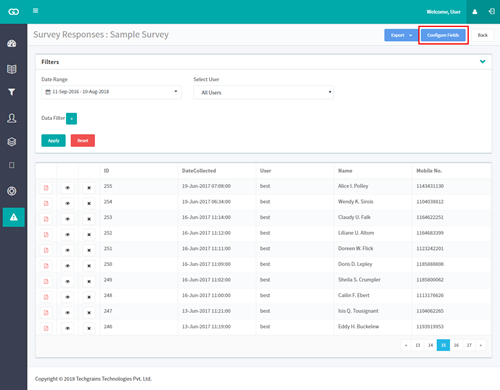View response 253 with the eye icon
Screen dimensions: 500x390
coord(67,219)
